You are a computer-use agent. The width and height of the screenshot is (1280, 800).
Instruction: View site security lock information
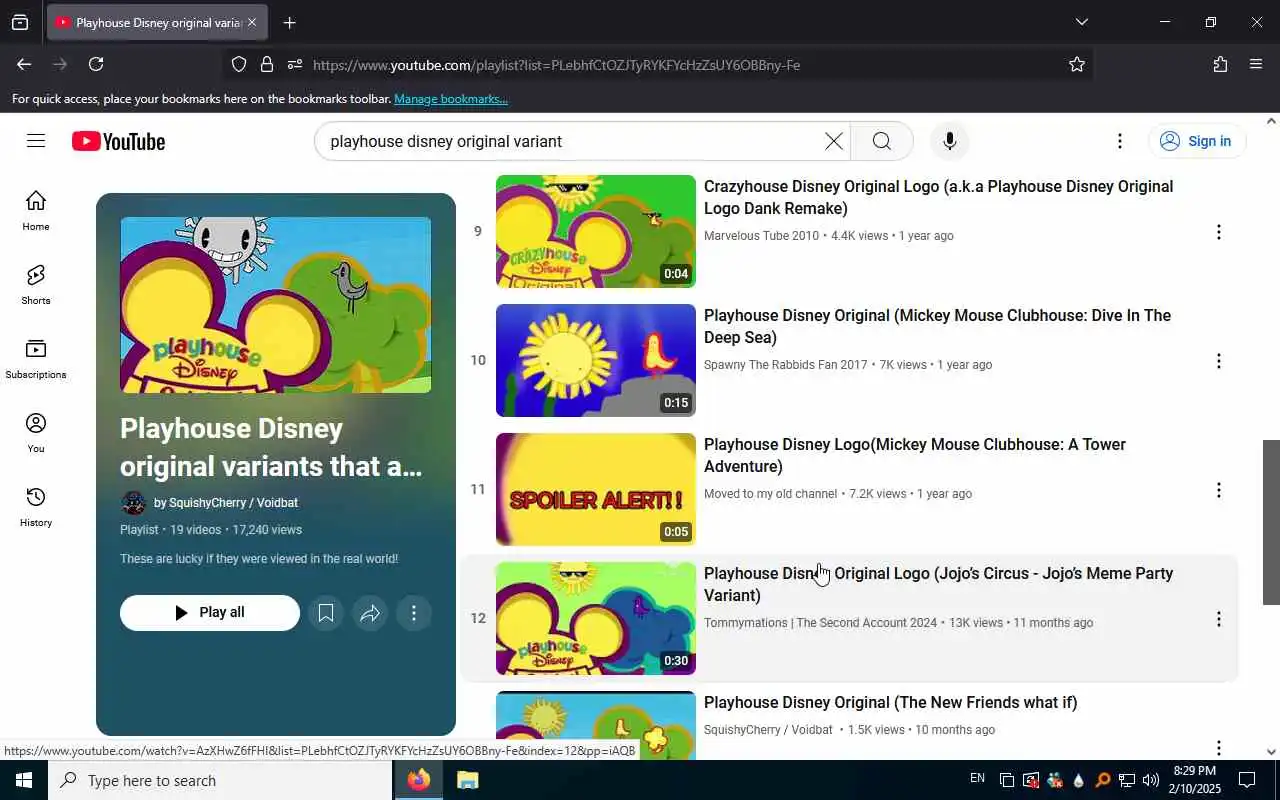tap(267, 64)
